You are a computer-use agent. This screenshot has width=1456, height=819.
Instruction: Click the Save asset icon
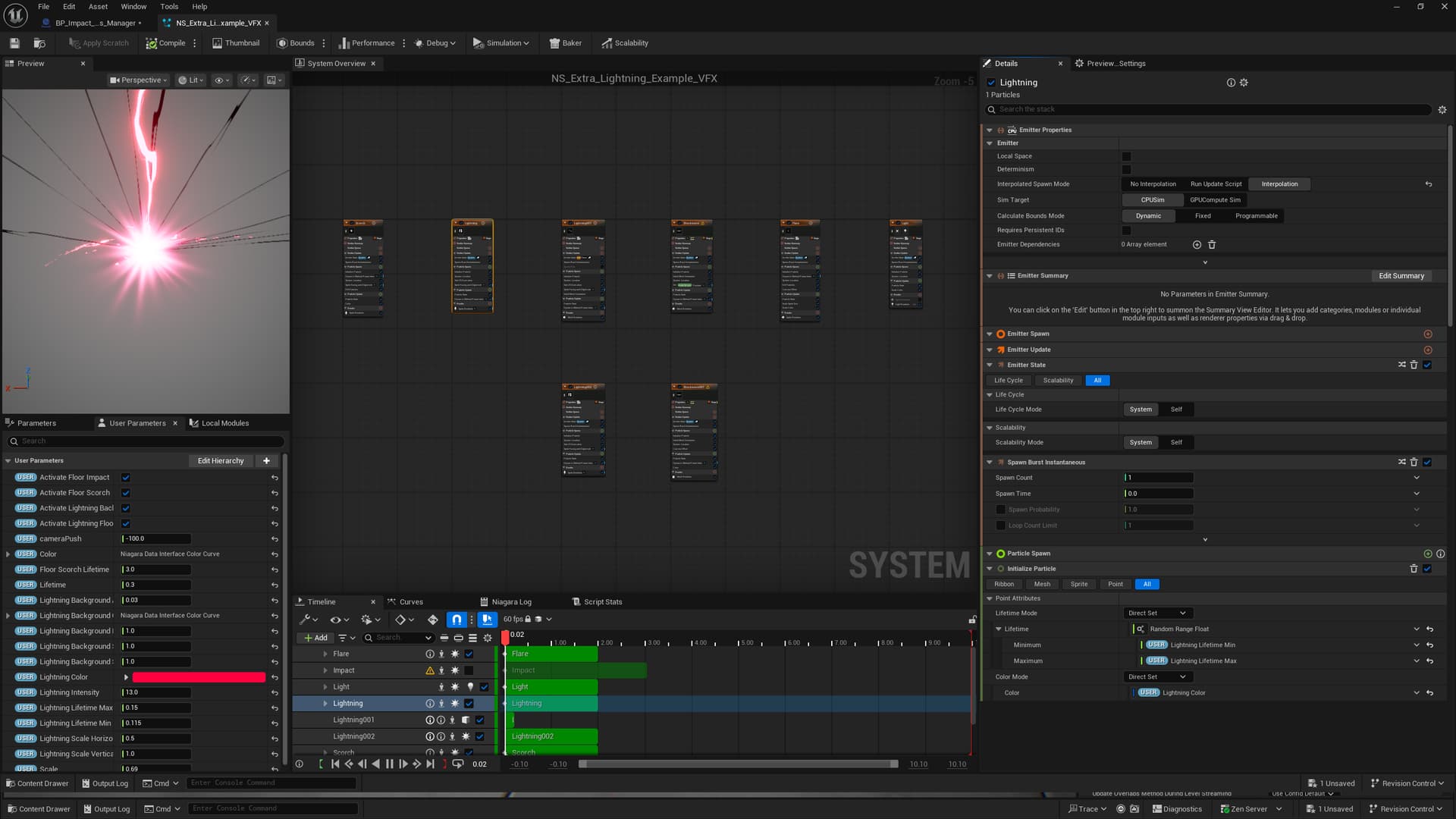14,43
